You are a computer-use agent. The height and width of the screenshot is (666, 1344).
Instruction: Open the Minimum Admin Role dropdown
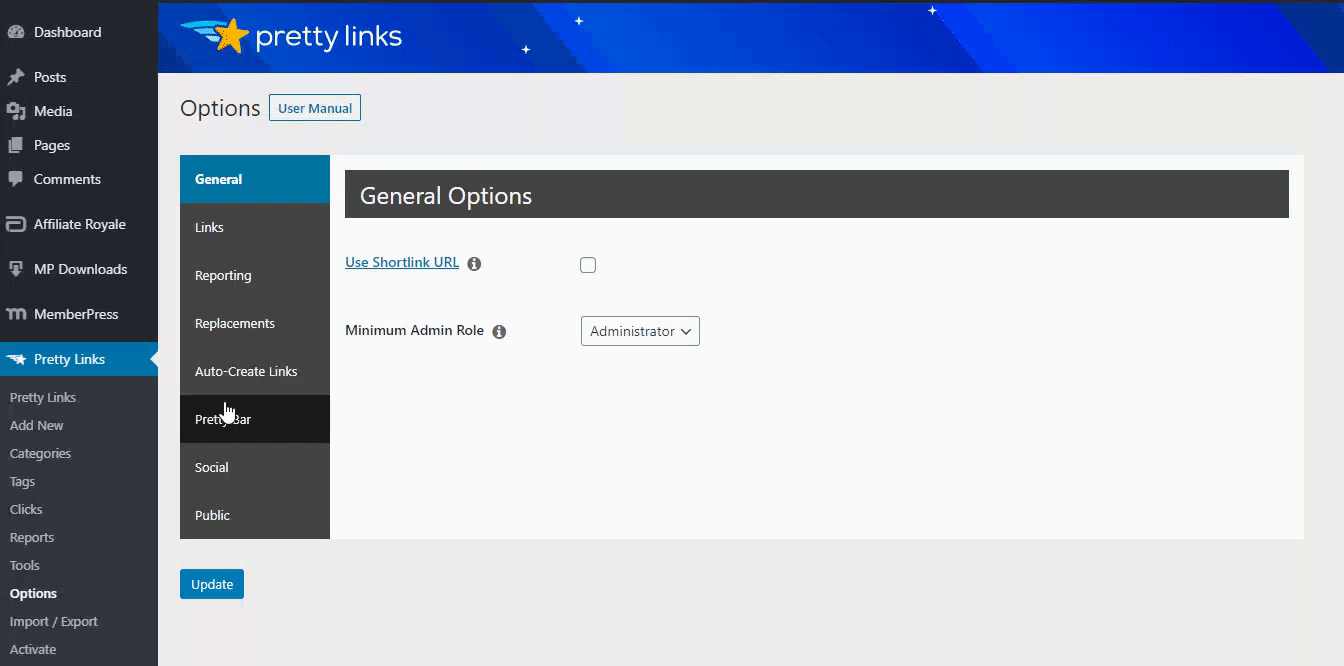(x=640, y=331)
